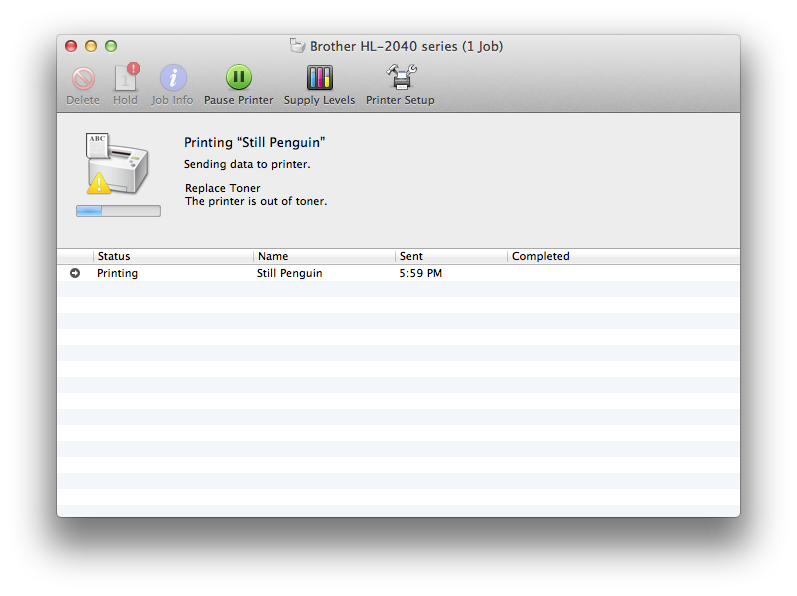Click "The printer is out of toner." text
Viewport: 797px width, 596px height.
coord(256,201)
